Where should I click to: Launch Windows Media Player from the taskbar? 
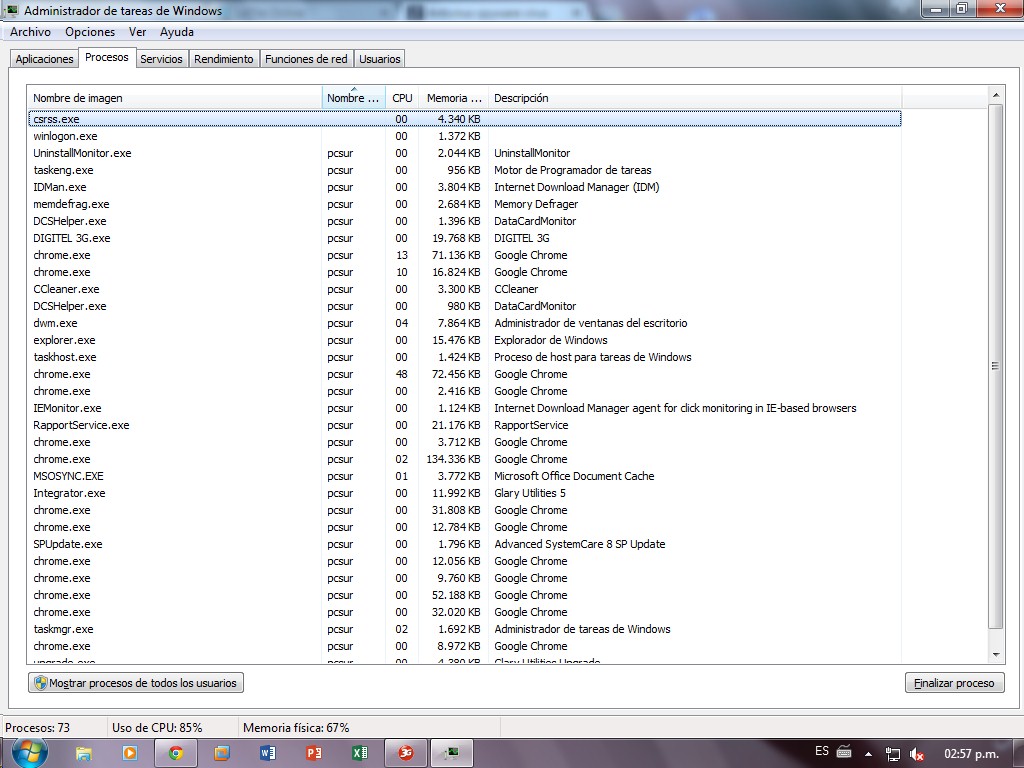[x=130, y=754]
